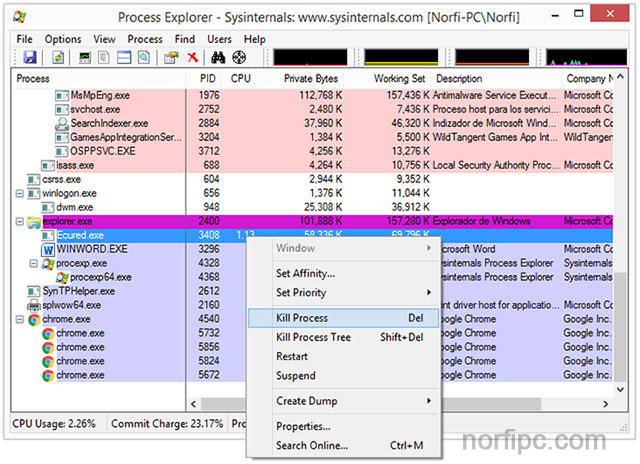Expand the Window submenu arrow
Viewport: 640px width, 464px height.
pos(429,248)
